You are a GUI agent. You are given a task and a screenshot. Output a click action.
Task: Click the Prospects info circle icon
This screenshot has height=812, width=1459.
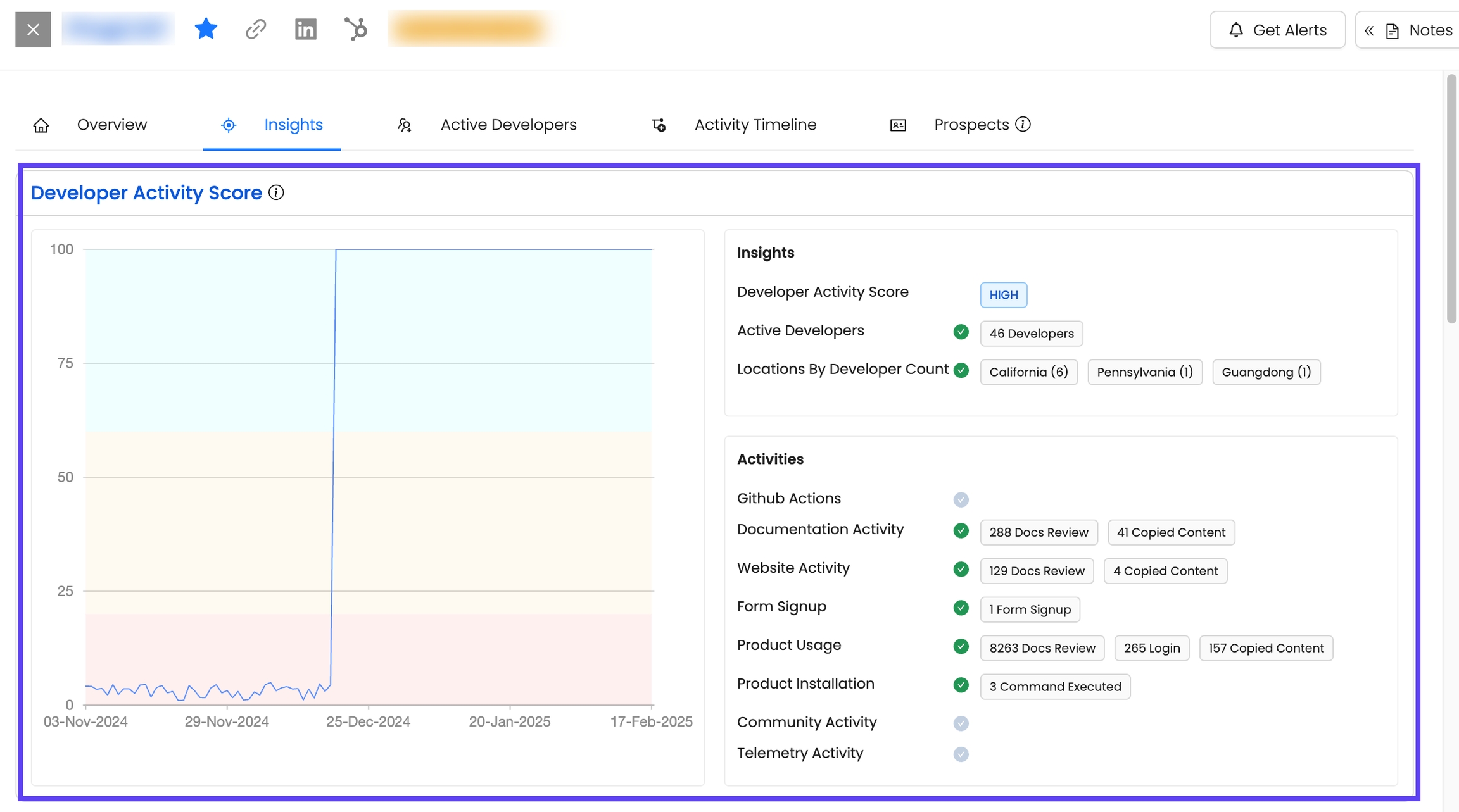pos(1023,125)
